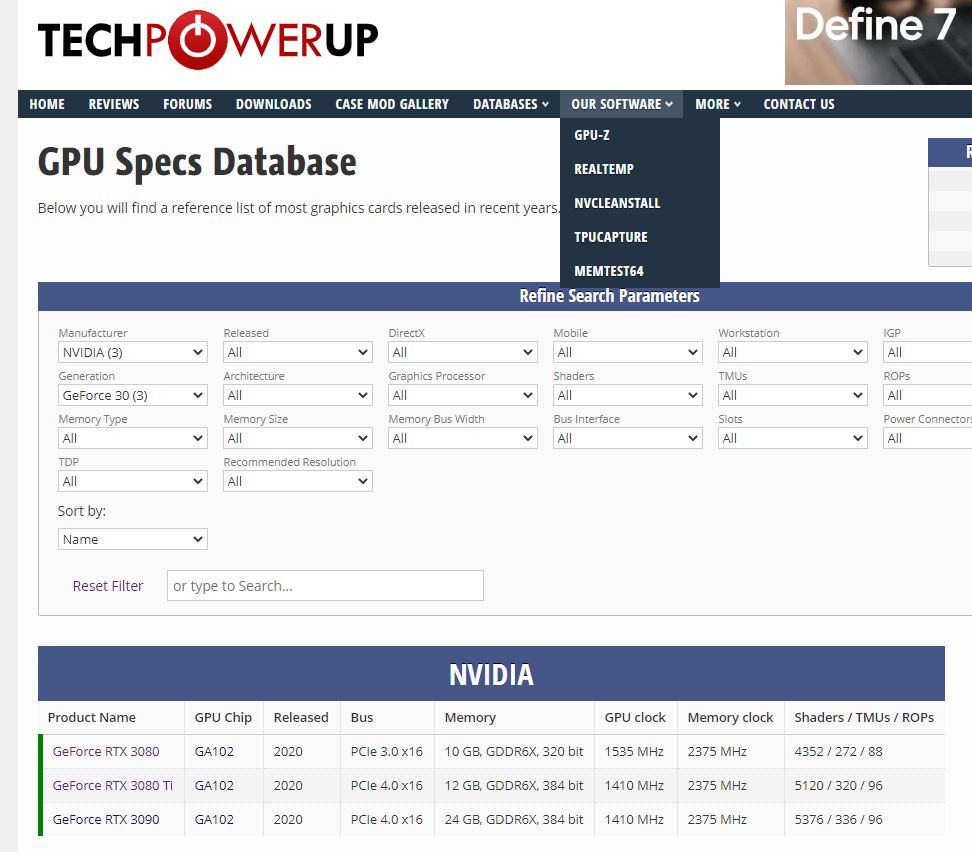
Task: Open the Forums section
Action: pos(187,104)
